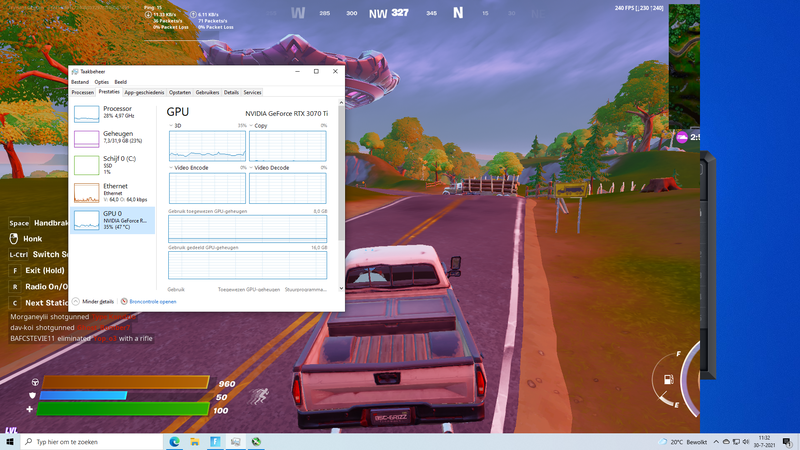The width and height of the screenshot is (800, 450).
Task: Click the 3D engine graph
Action: click(207, 146)
